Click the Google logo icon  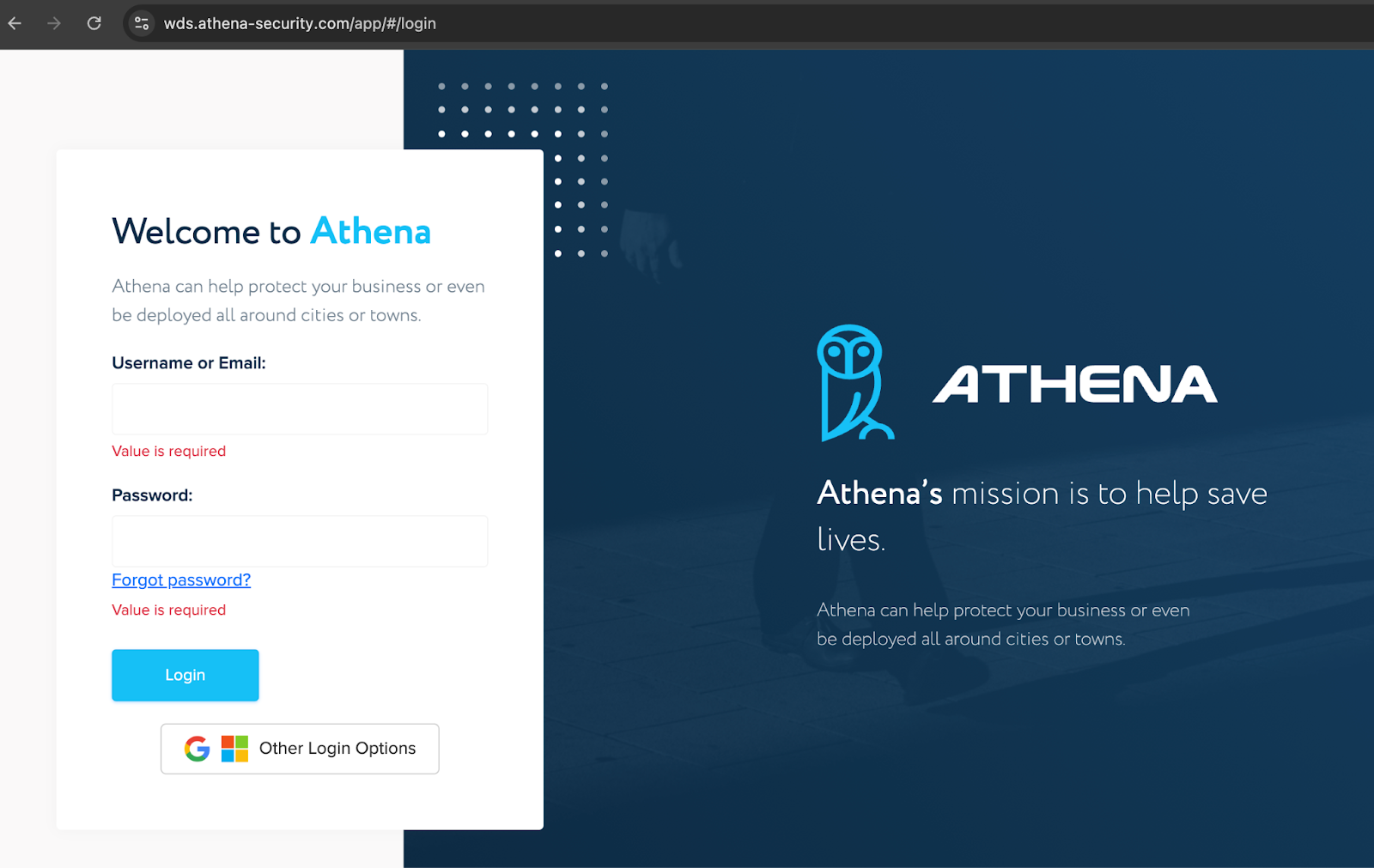[198, 749]
